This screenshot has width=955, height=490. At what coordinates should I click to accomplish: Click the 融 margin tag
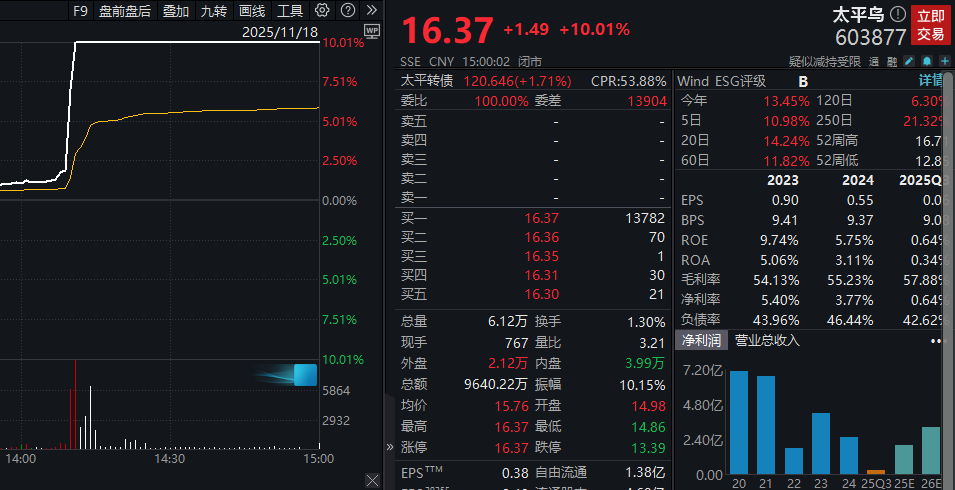pyautogui.click(x=892, y=61)
